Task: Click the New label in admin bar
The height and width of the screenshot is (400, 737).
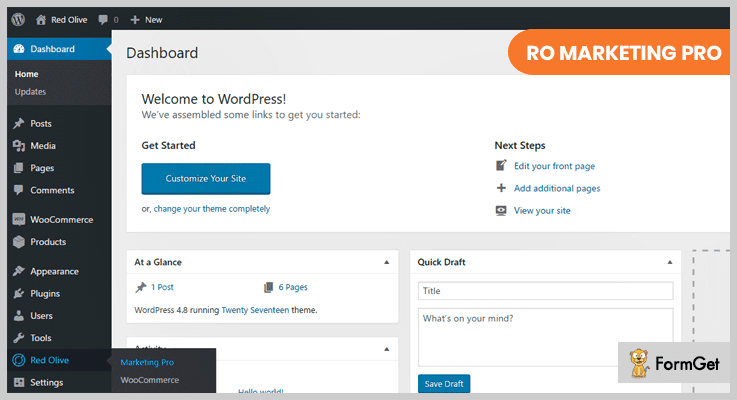Action: coord(153,20)
